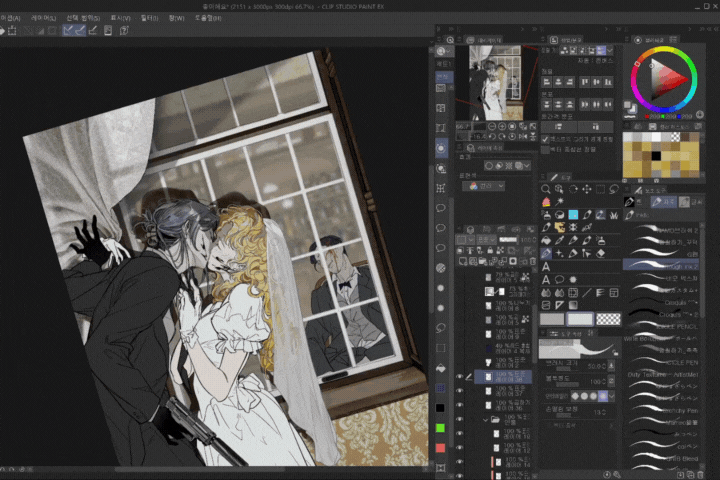
Task: Toggle Snap to Special Ruler in command bar
Action: tap(80, 30)
